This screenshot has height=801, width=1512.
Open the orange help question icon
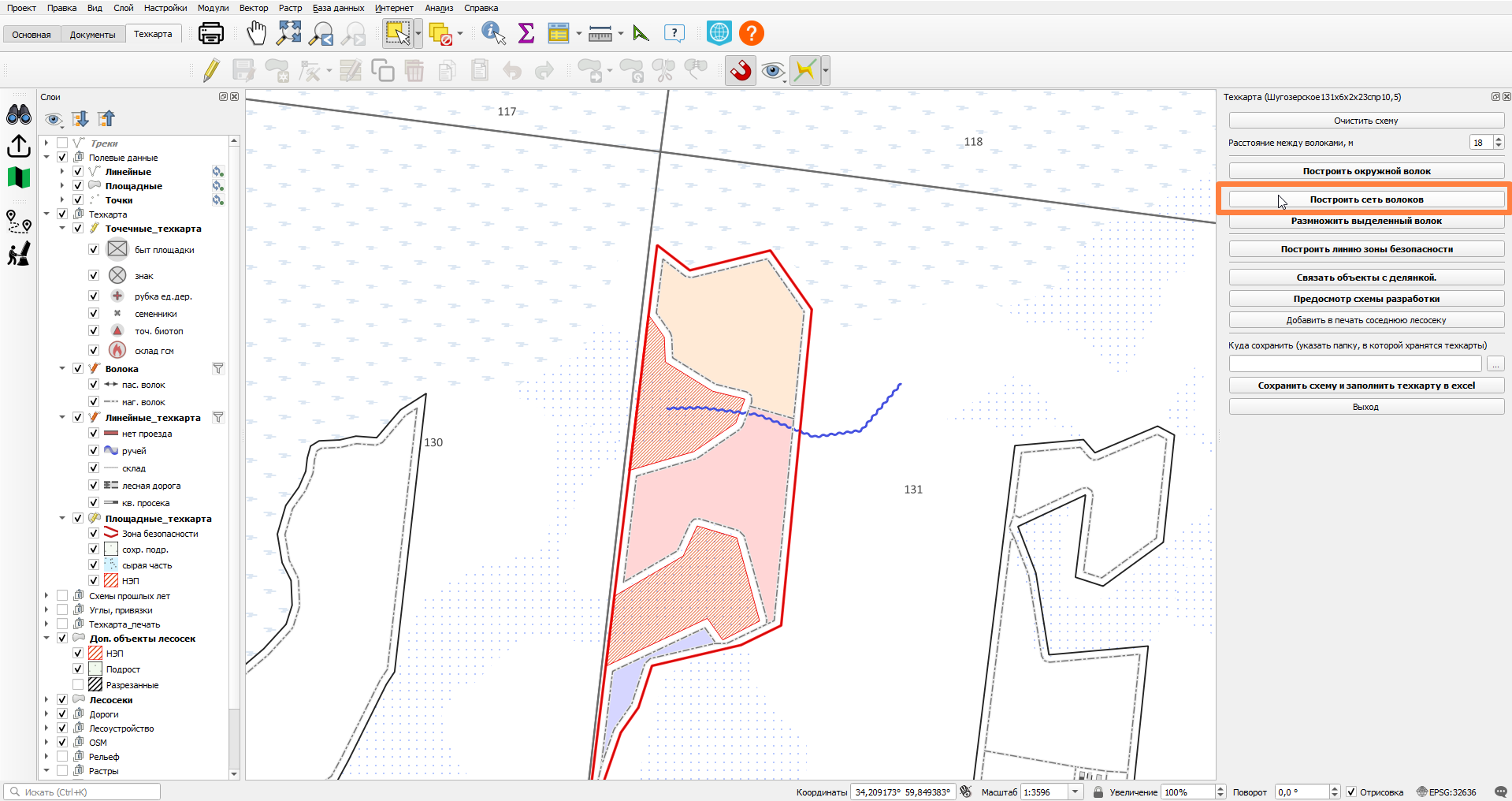pyautogui.click(x=752, y=33)
